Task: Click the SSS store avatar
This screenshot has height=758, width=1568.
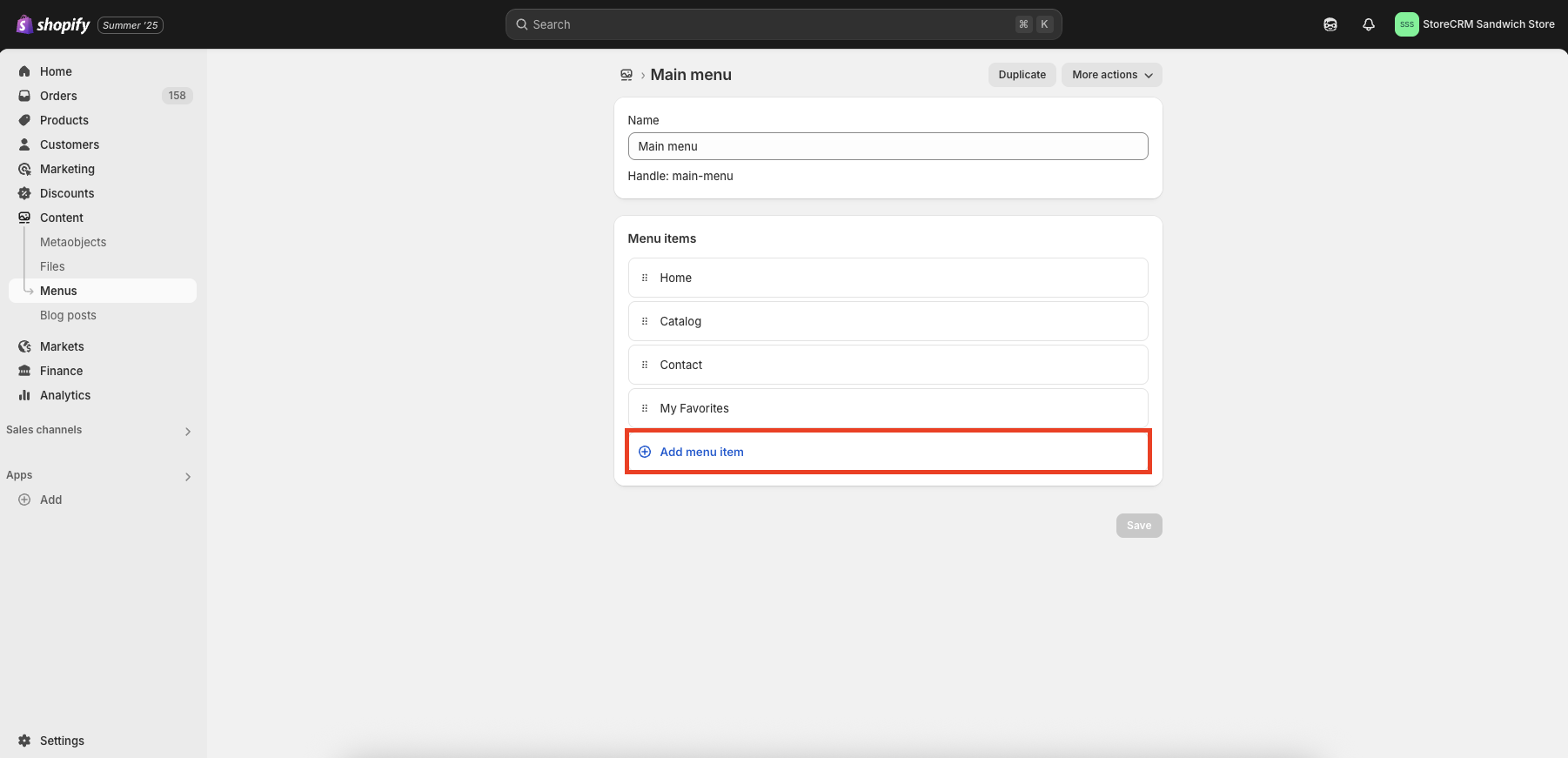Action: point(1406,24)
